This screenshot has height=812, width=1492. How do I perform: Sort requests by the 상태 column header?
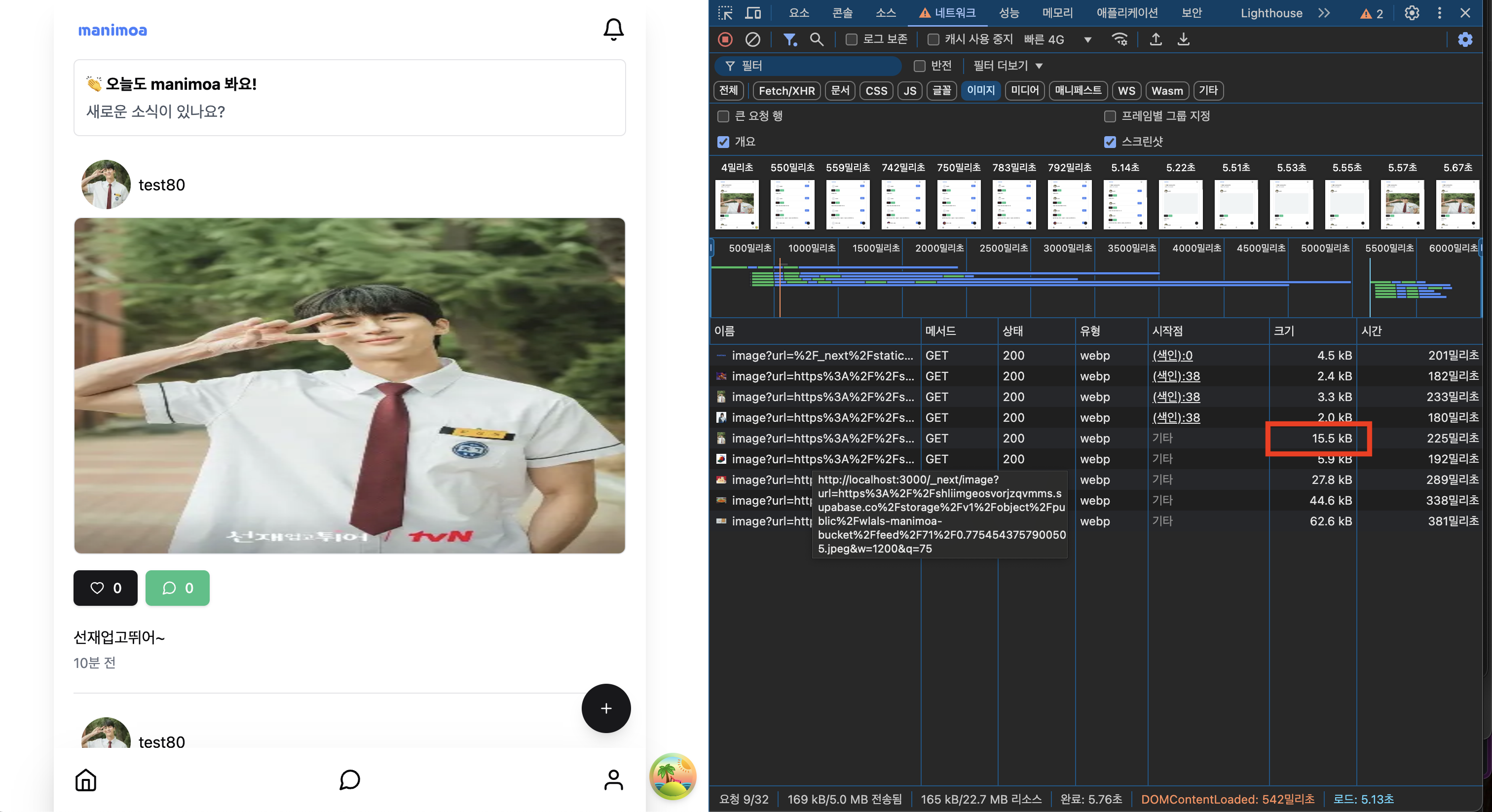click(1037, 331)
